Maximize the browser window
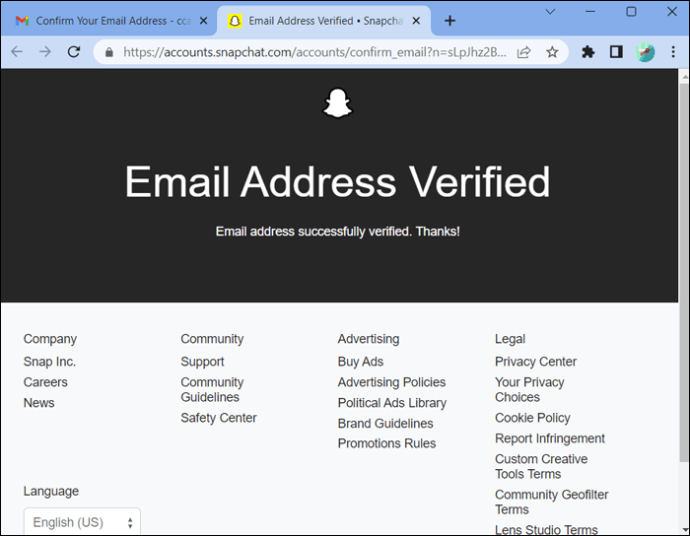The width and height of the screenshot is (690, 536). (631, 12)
